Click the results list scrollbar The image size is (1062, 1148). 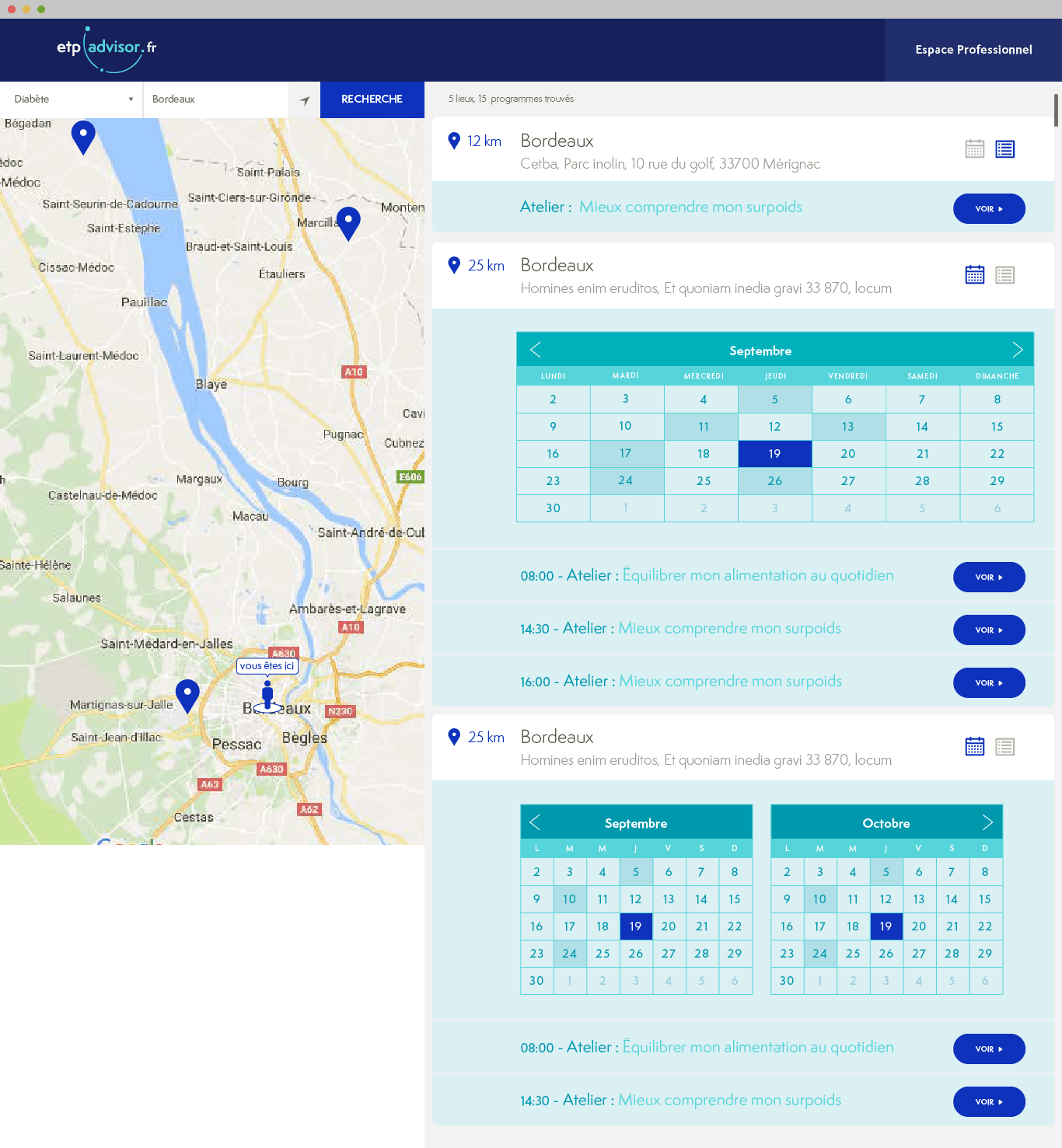(1056, 110)
